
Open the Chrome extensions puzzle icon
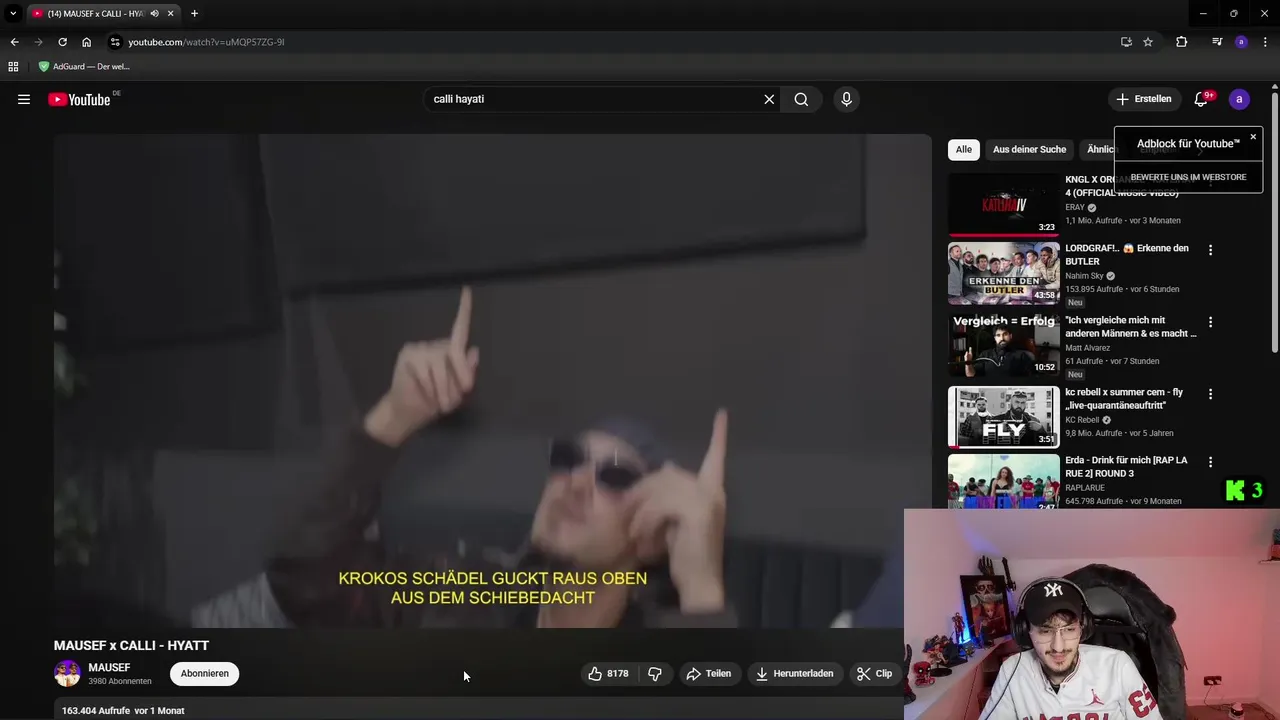point(1182,42)
